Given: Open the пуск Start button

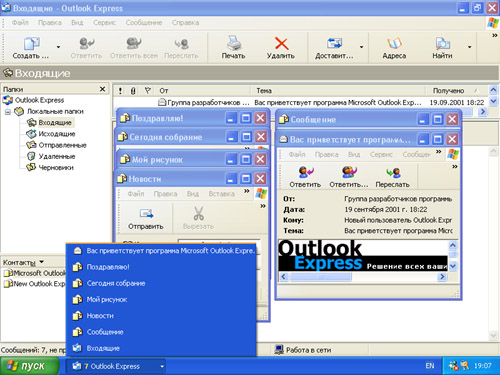Looking at the screenshot, I should tap(29, 366).
